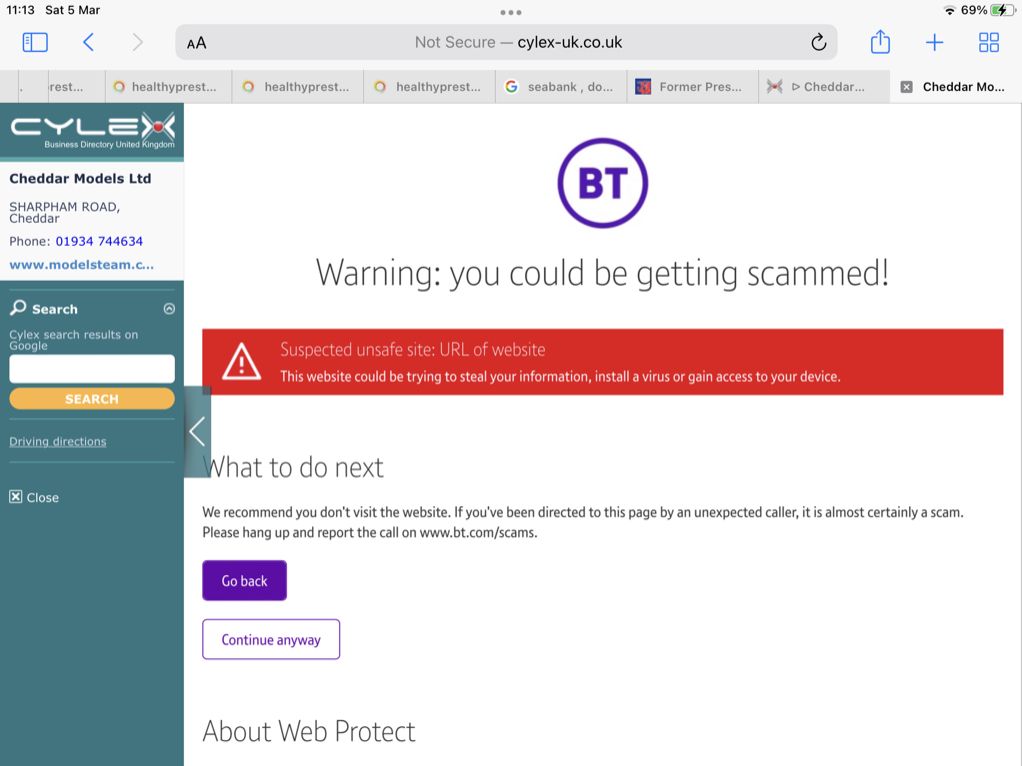The height and width of the screenshot is (766, 1022).
Task: Call phone number 01934 744634 link
Action: 99,241
